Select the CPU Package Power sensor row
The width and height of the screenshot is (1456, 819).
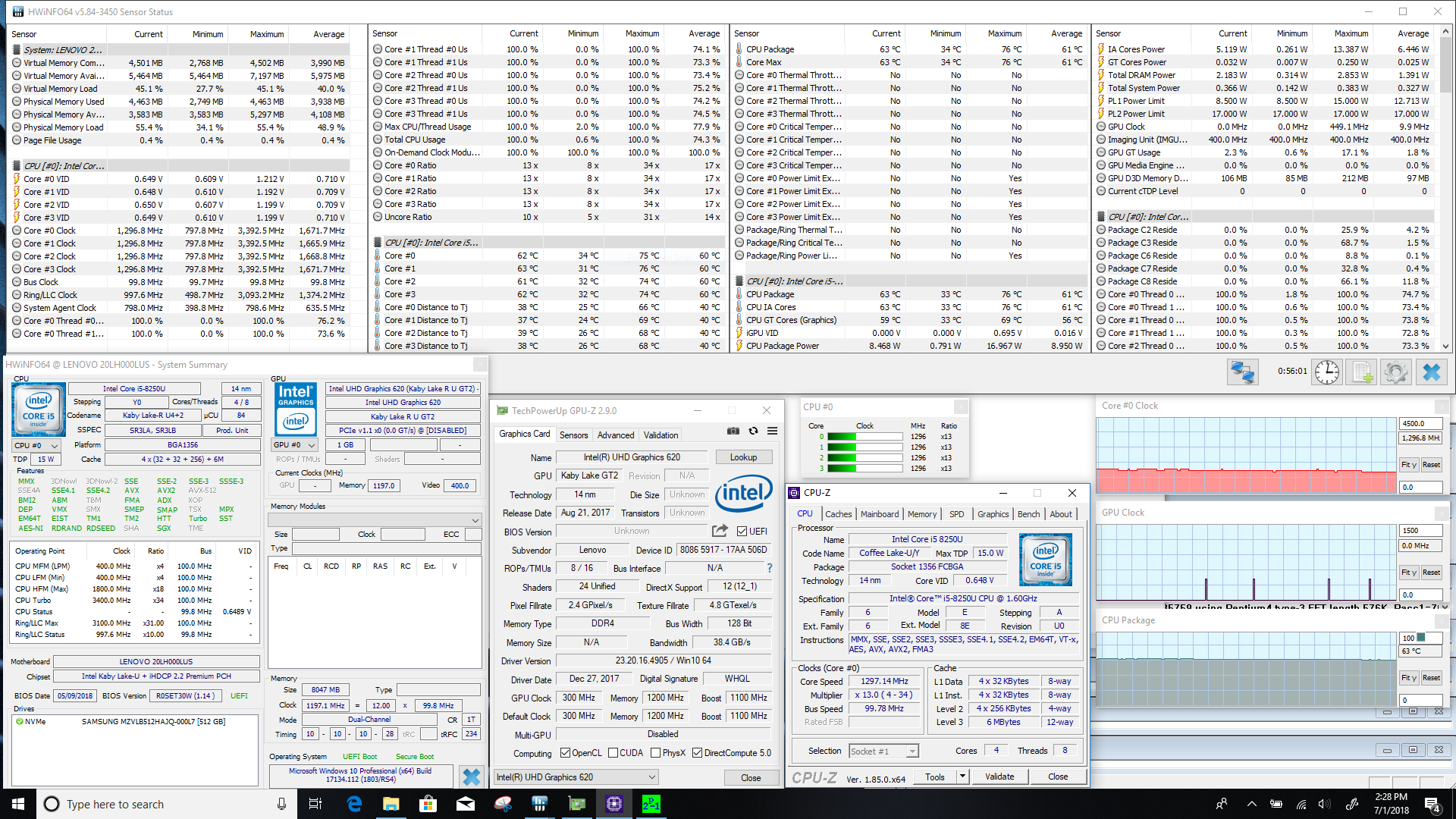coord(910,346)
